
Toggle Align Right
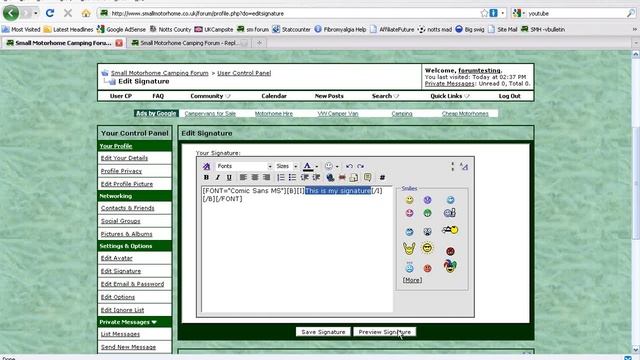tap(267, 177)
